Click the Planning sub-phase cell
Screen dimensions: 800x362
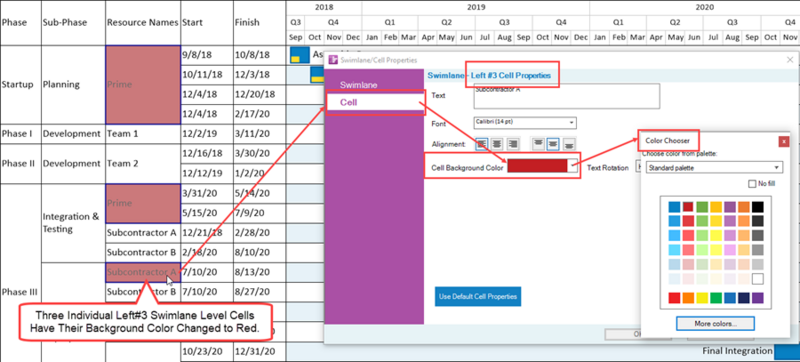pos(73,85)
